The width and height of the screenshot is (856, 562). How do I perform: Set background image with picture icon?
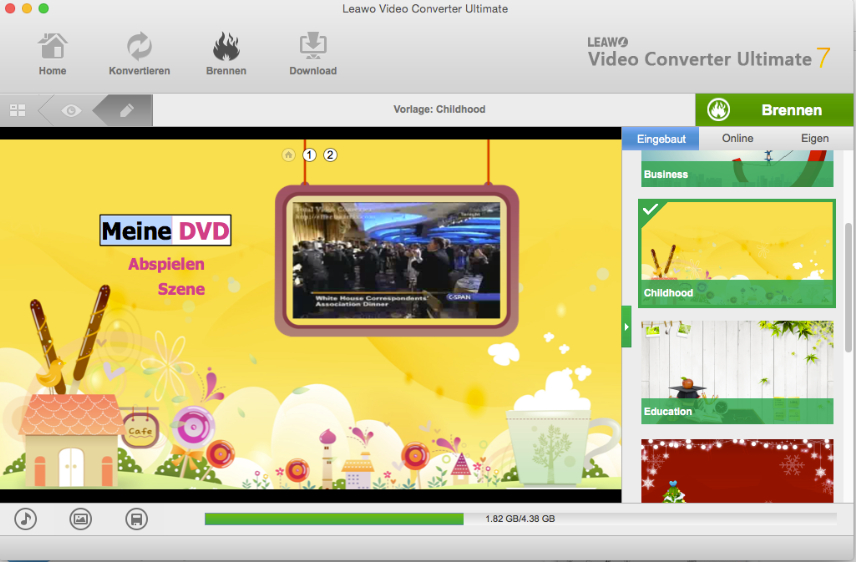[x=81, y=519]
